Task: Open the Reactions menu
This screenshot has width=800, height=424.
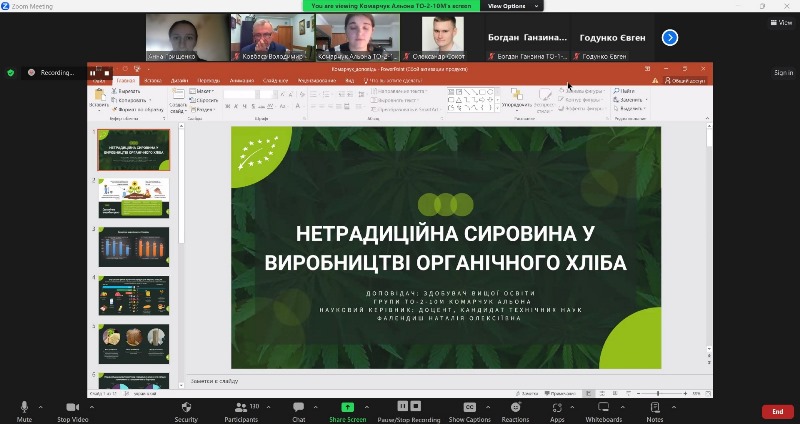Action: point(515,407)
